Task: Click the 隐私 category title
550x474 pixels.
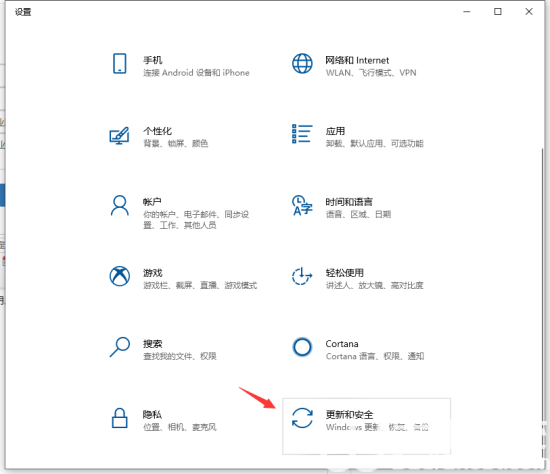Action: (152, 415)
